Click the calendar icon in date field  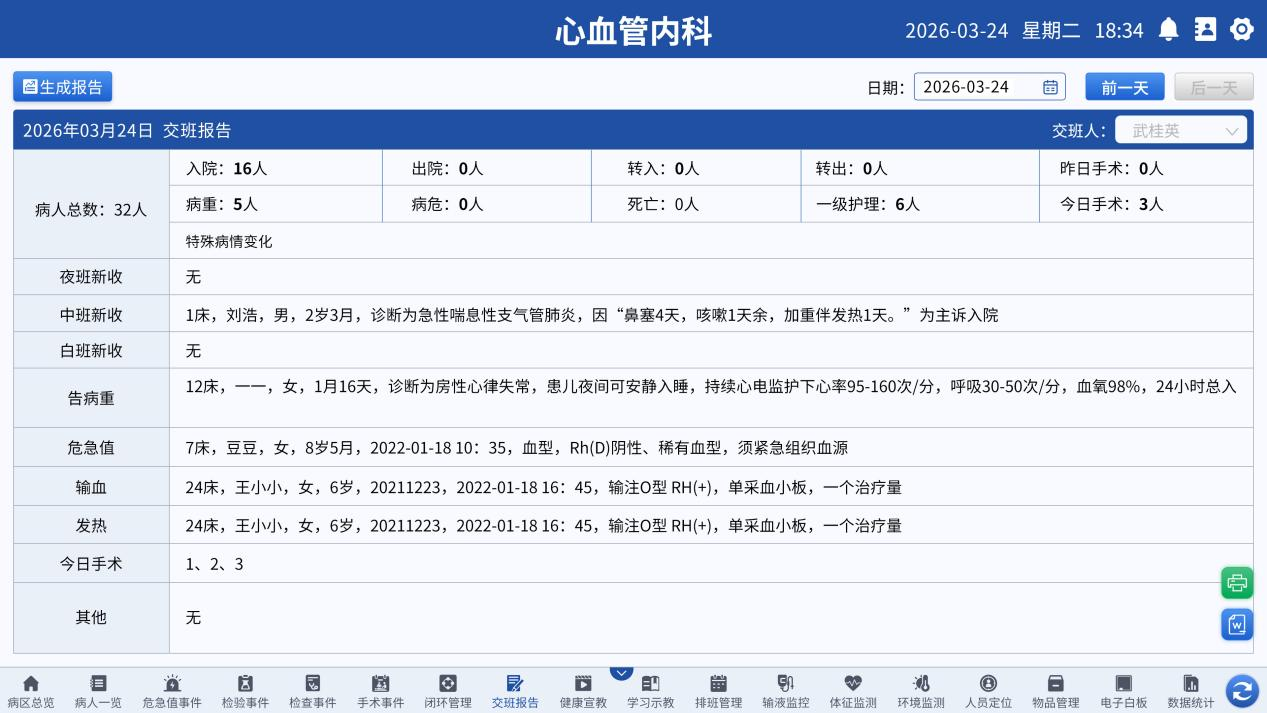(x=1050, y=87)
